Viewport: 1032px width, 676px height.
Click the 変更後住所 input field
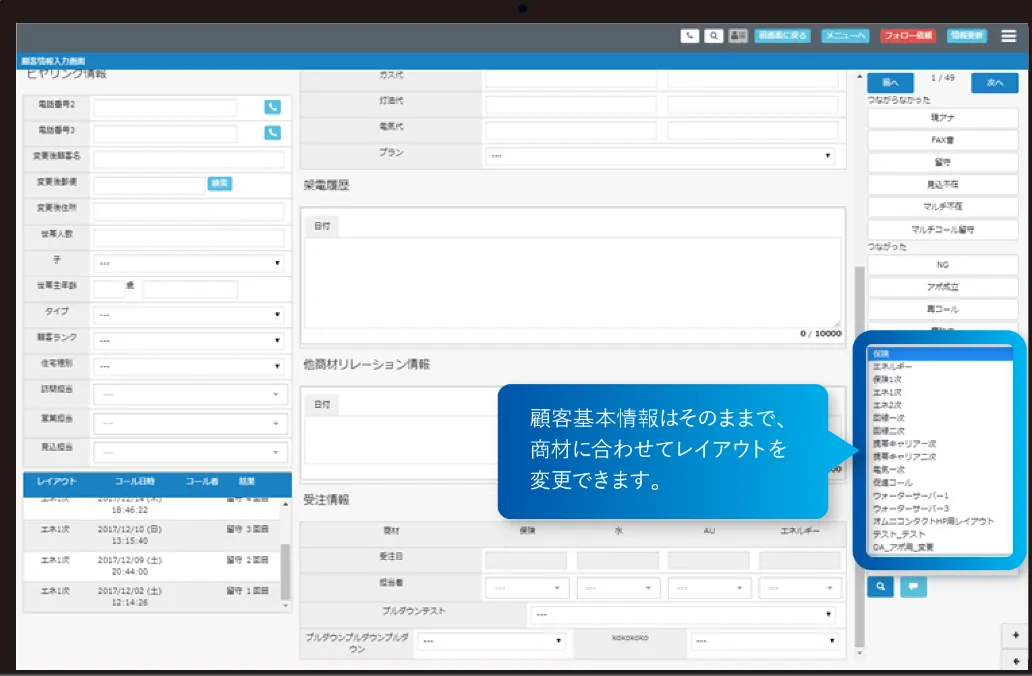point(189,211)
